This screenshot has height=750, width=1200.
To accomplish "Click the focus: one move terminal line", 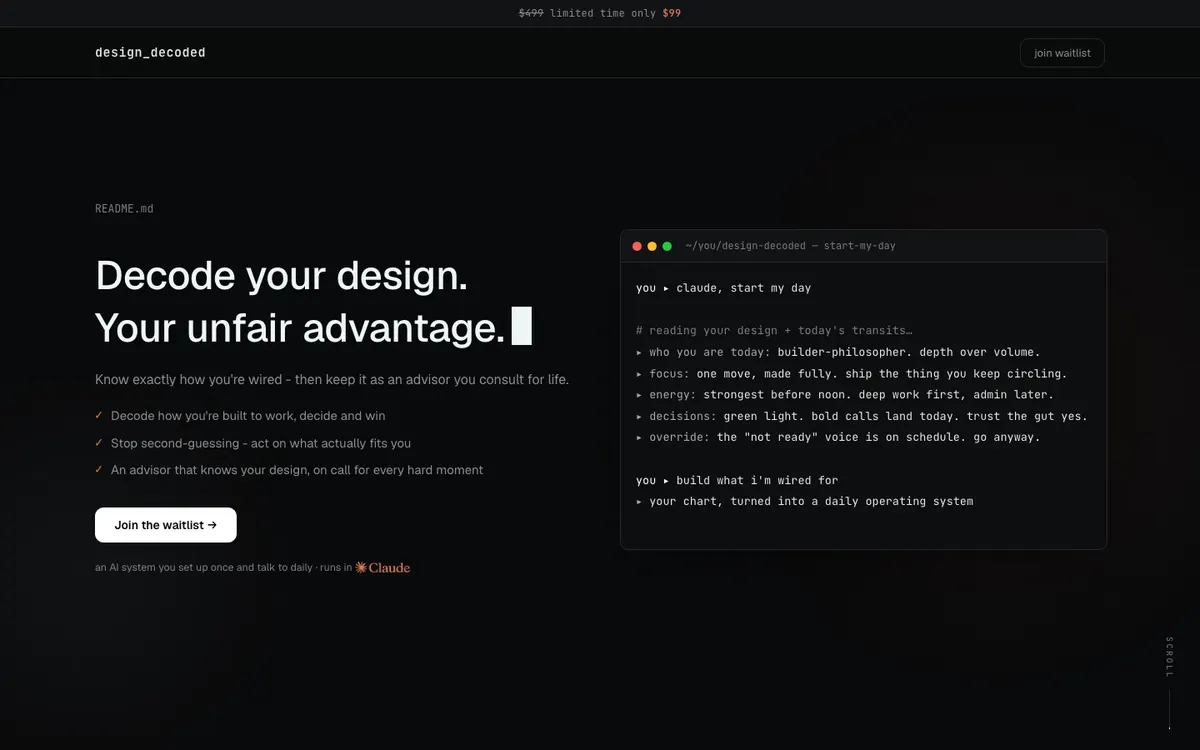I will pos(852,374).
